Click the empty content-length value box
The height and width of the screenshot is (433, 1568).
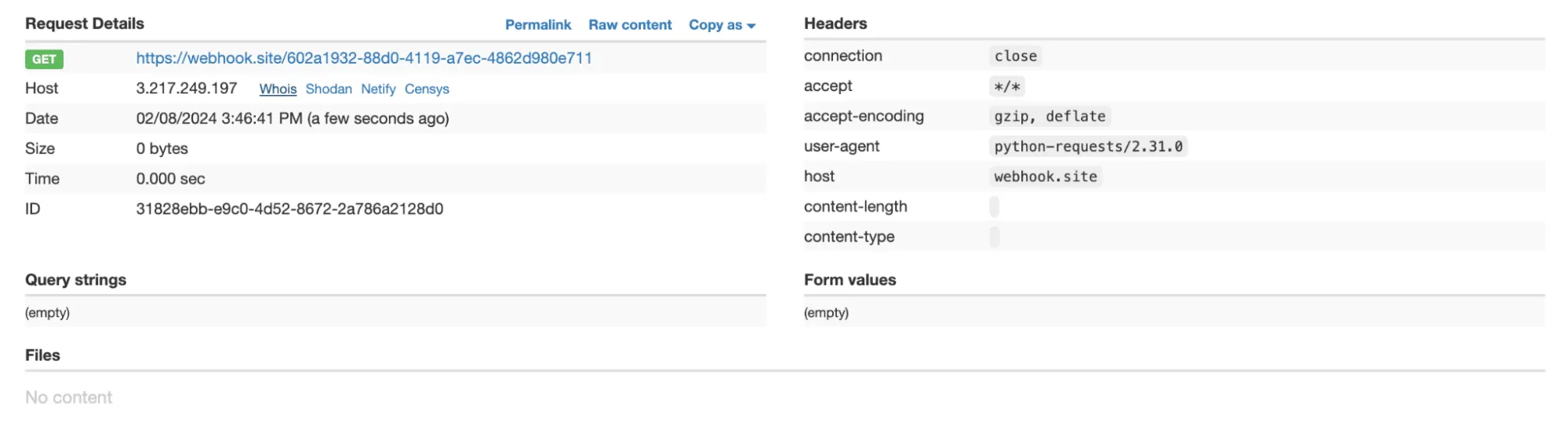point(995,207)
